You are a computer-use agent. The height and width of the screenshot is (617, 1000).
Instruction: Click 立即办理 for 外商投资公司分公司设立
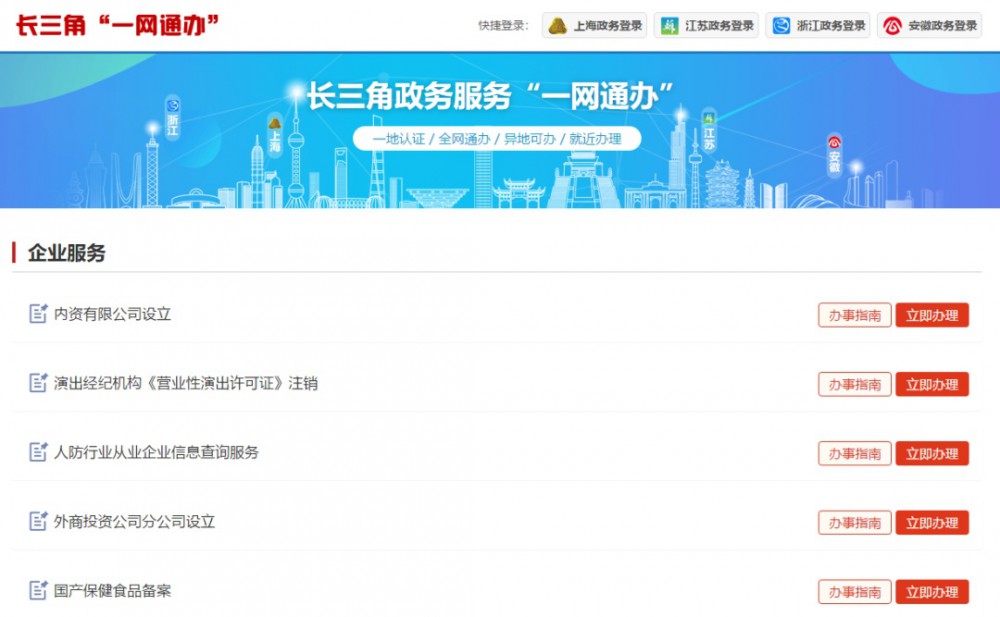[x=932, y=523]
